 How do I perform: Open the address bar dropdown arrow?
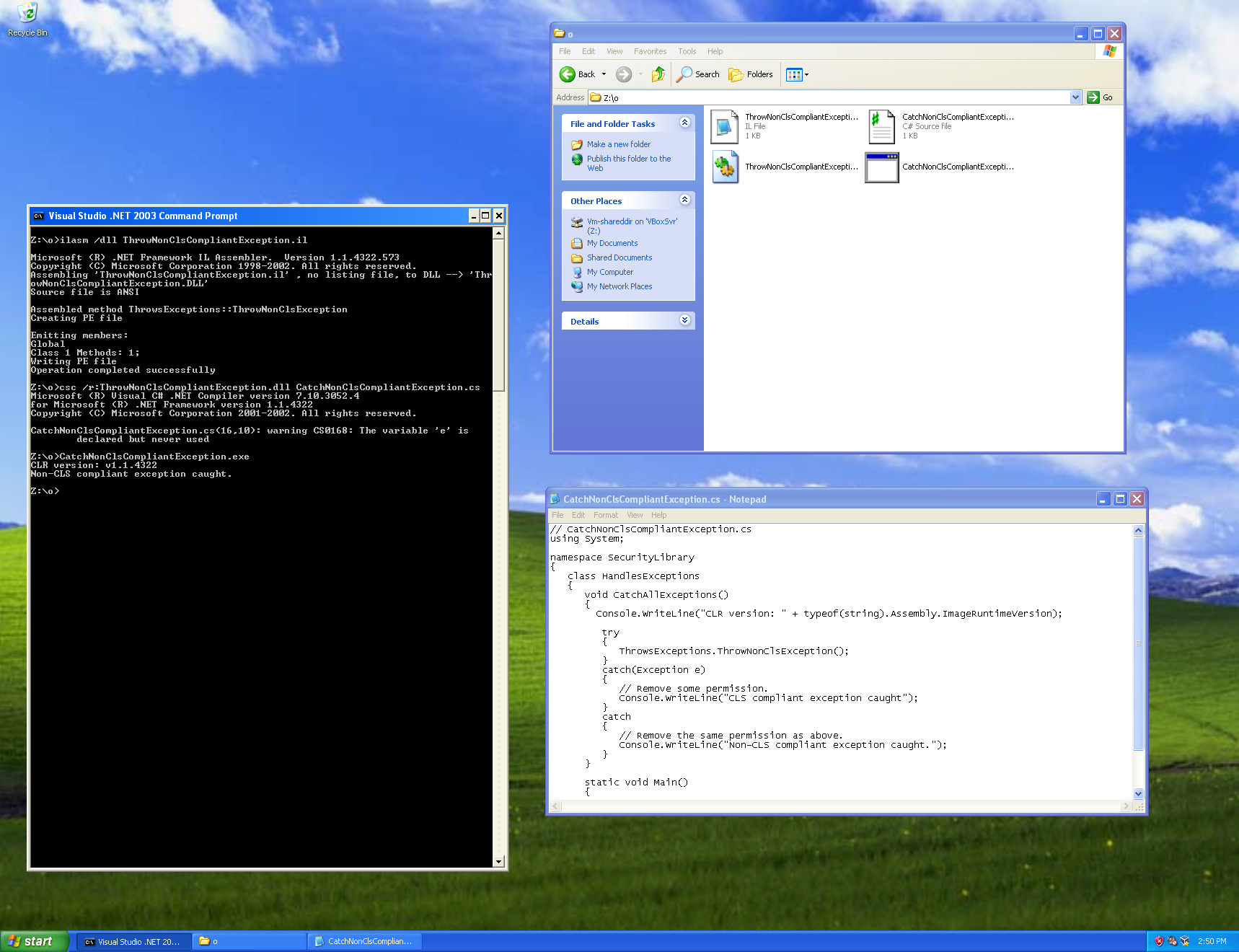[x=1075, y=97]
